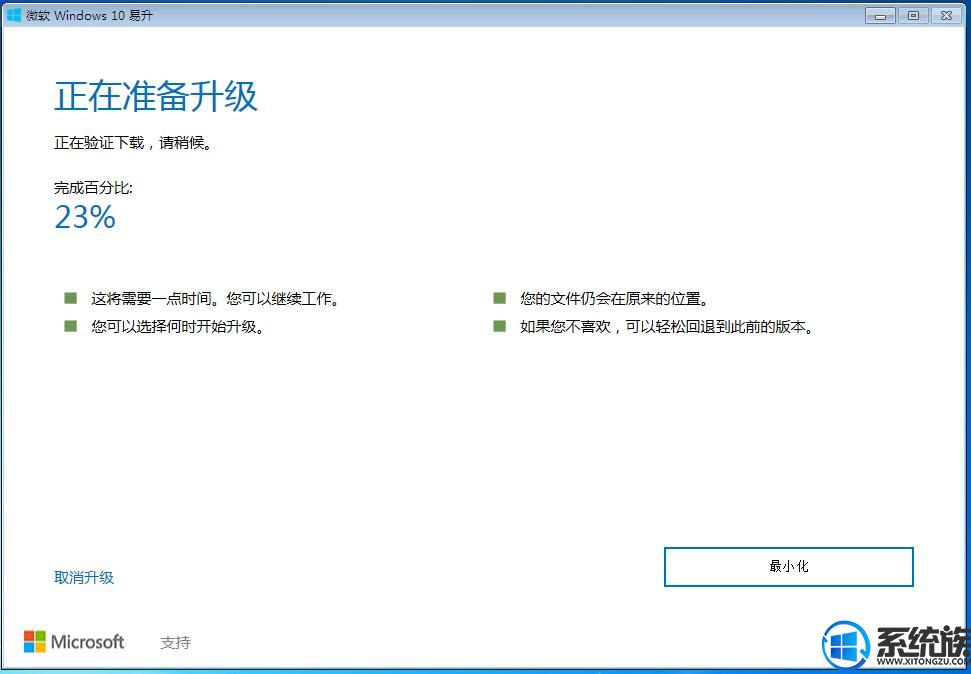The height and width of the screenshot is (674, 971).
Task: Click green bullet beside 如果您不喜欢
Action: click(500, 326)
